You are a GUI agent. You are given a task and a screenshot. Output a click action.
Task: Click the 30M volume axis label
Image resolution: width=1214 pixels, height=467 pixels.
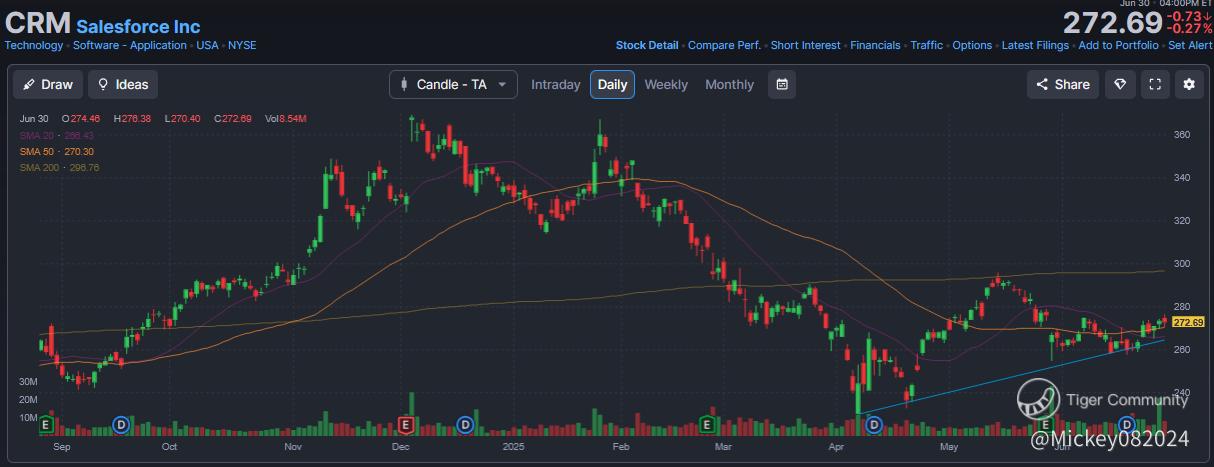pos(29,382)
